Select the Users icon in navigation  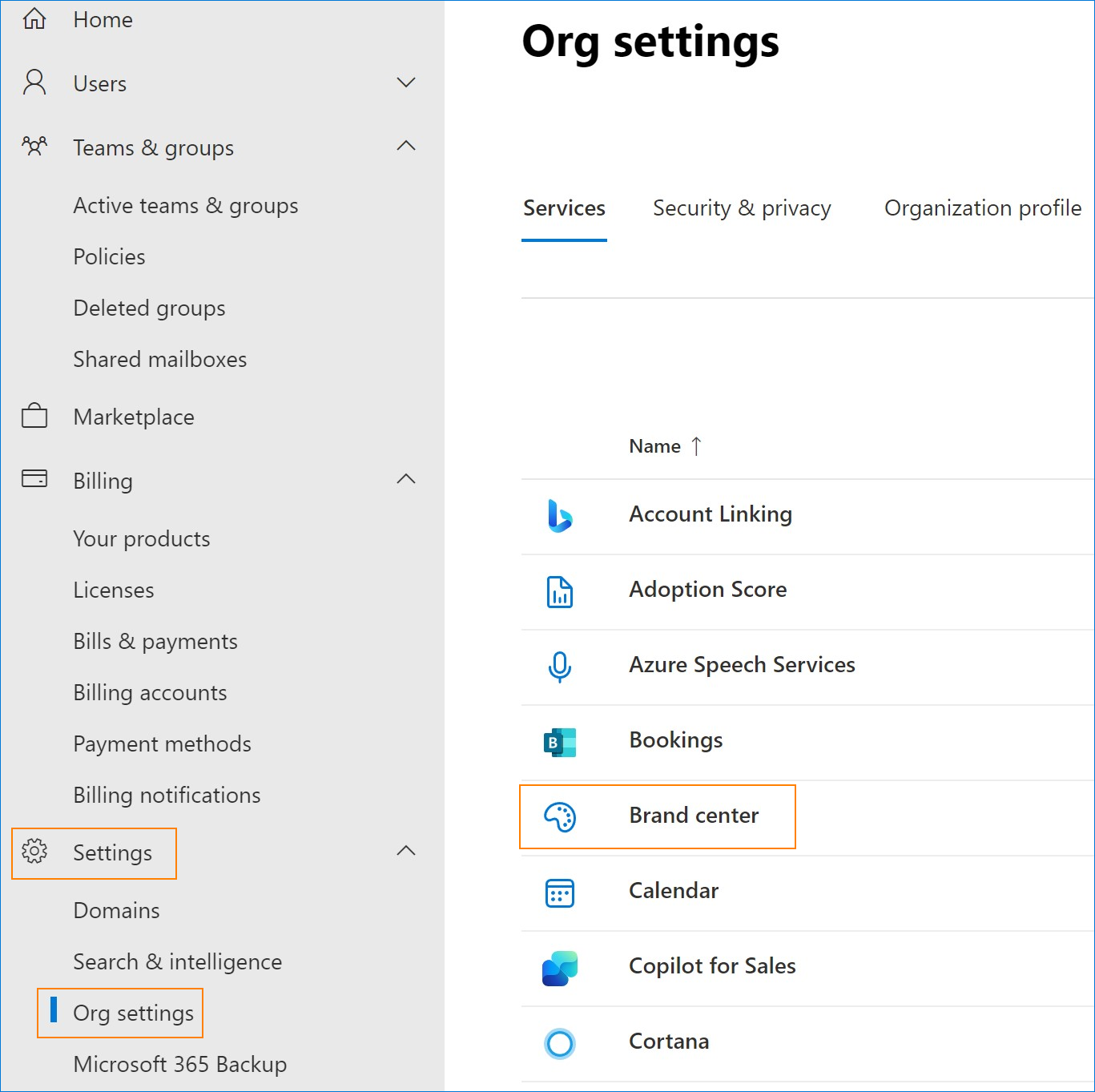click(34, 83)
